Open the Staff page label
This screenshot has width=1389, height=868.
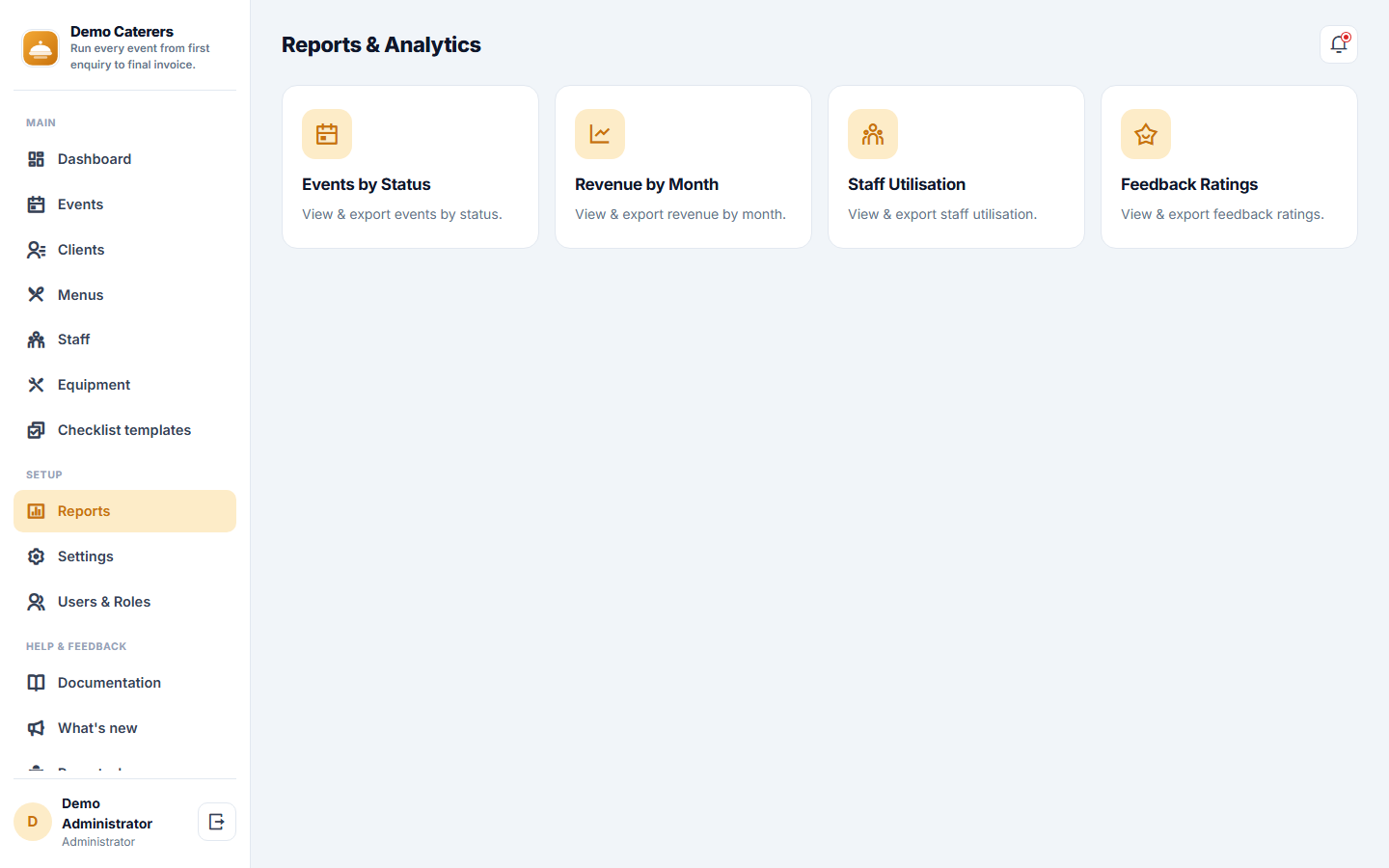pos(73,339)
